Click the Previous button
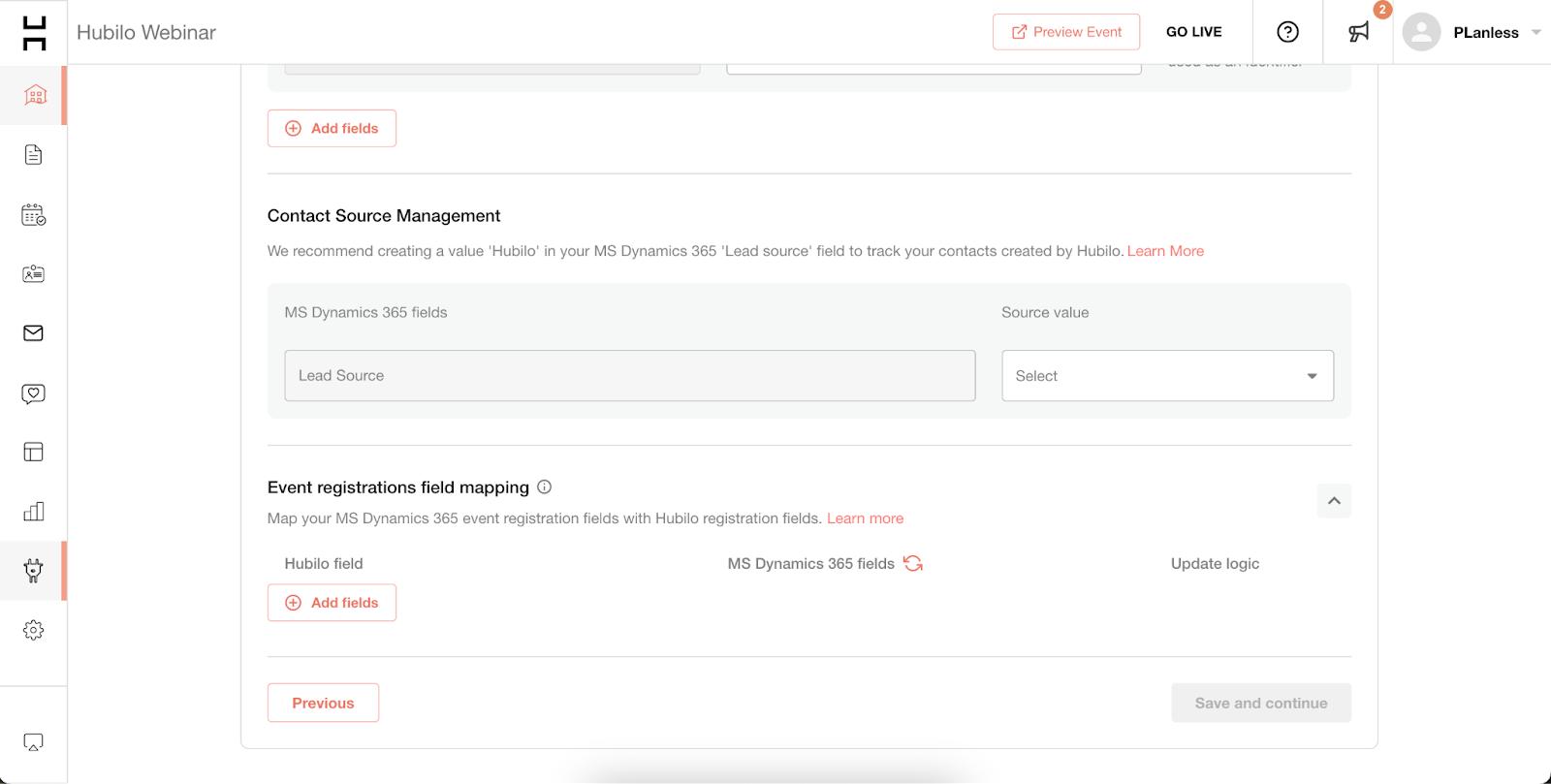1551x784 pixels. coord(323,703)
